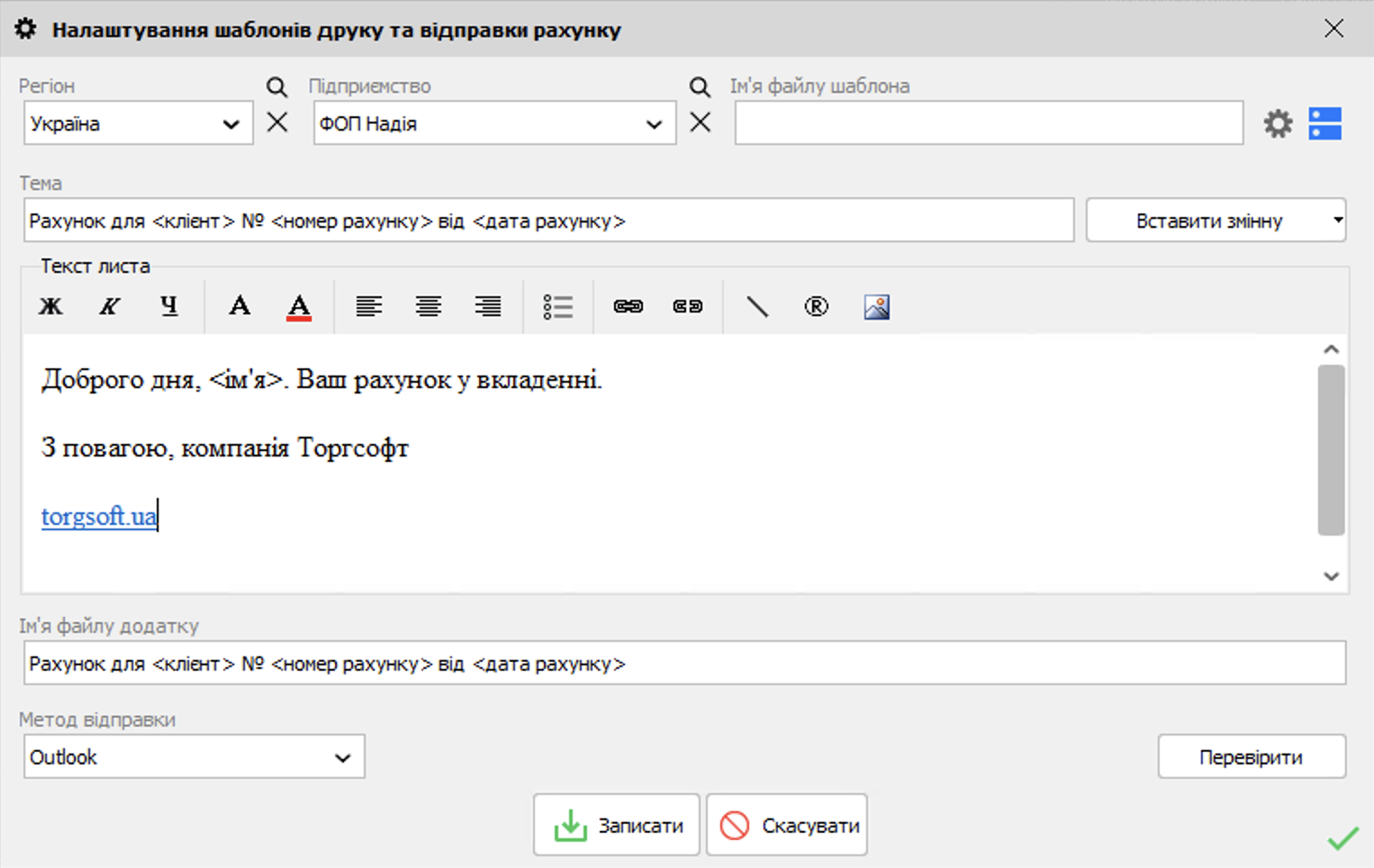Expand the Метод відправки Outlook dropdown

[x=342, y=757]
